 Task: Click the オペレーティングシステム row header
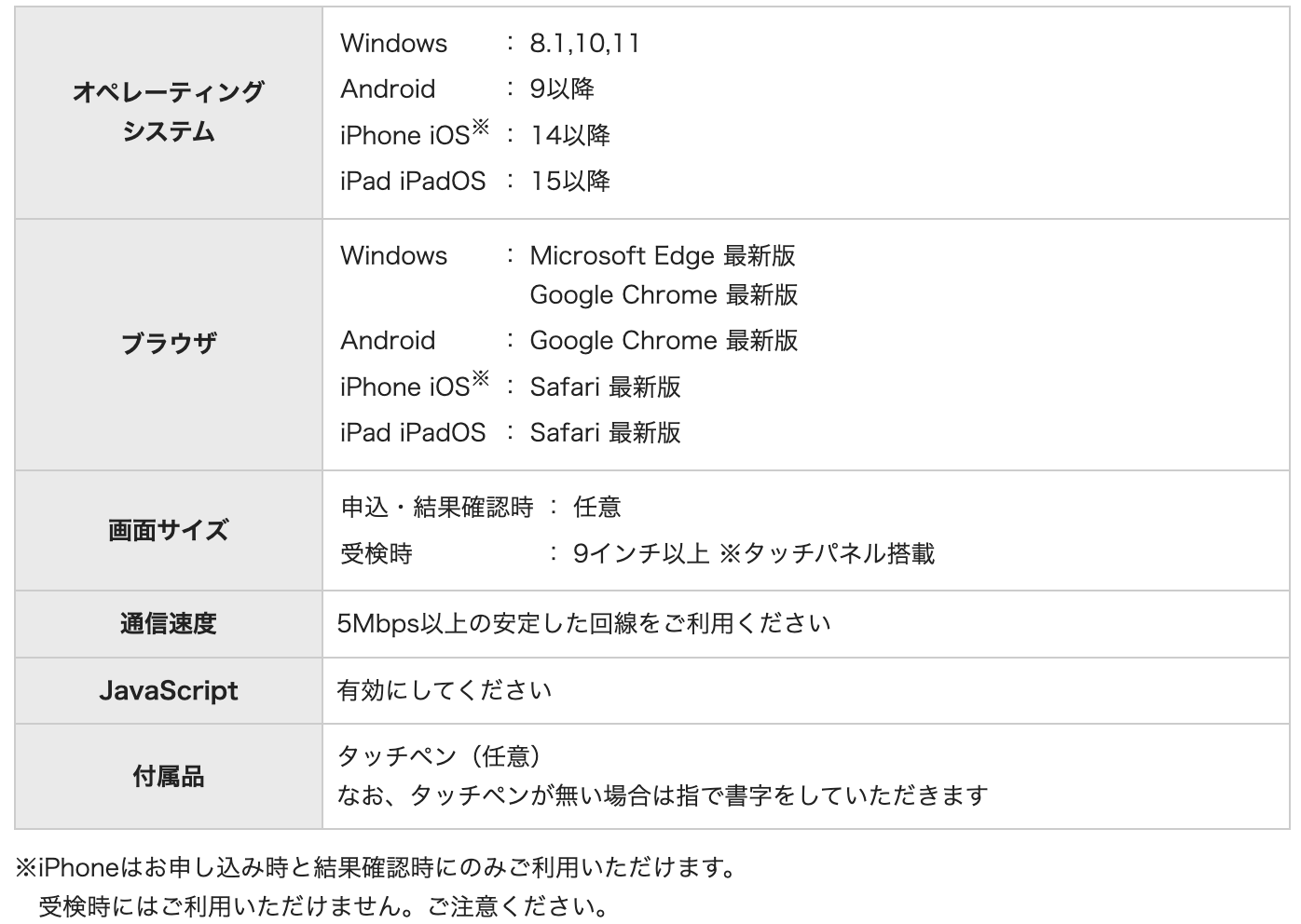[169, 113]
